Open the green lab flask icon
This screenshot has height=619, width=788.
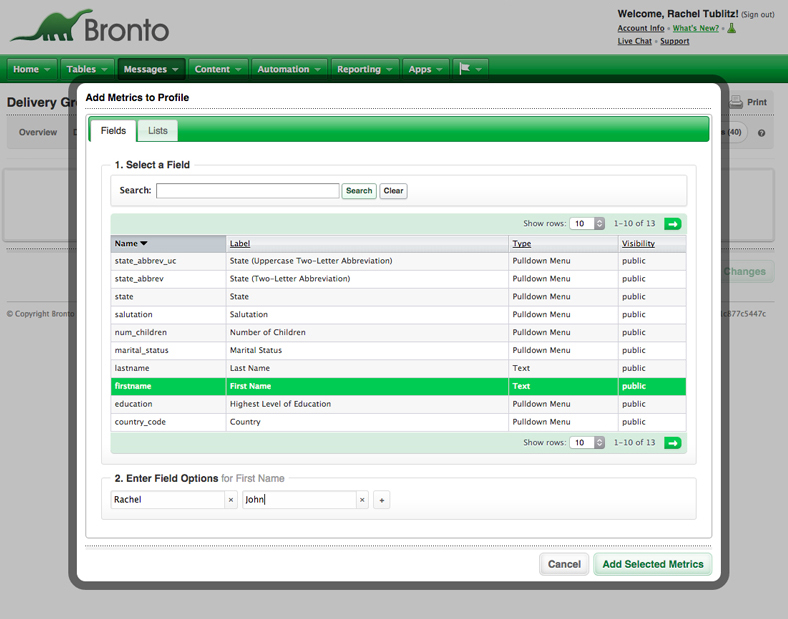(731, 28)
